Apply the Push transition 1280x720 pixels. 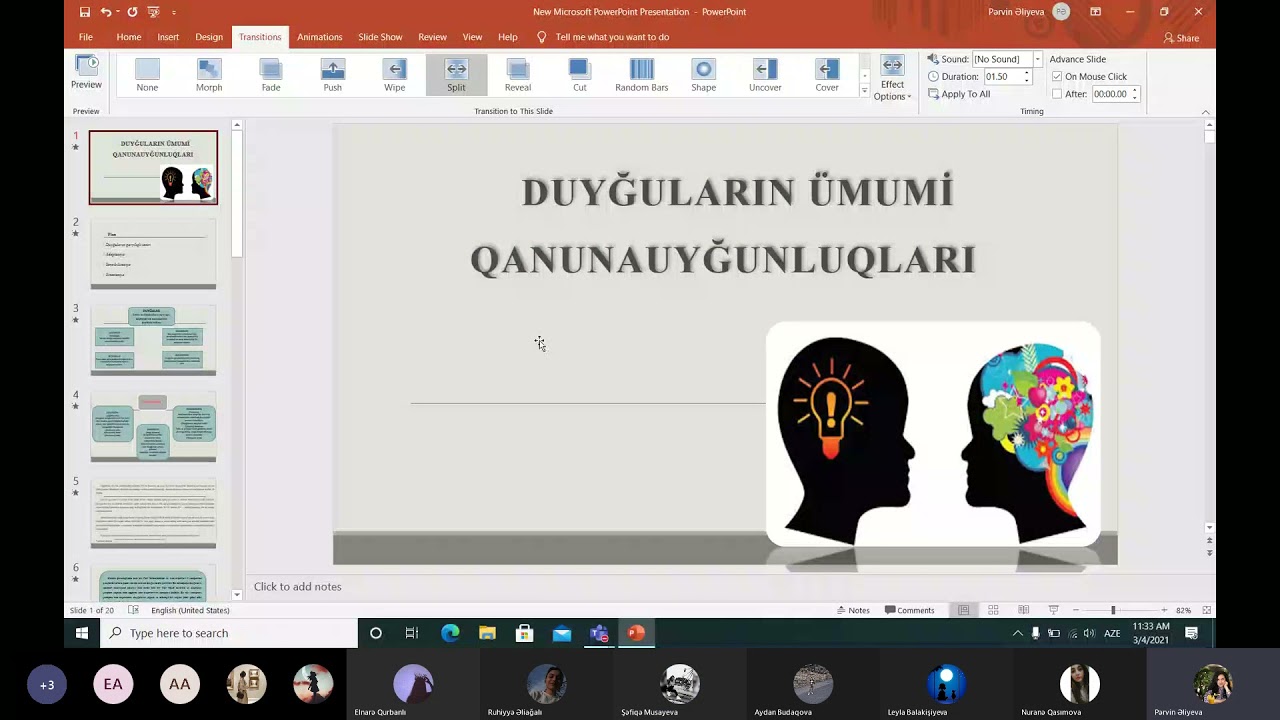click(333, 75)
